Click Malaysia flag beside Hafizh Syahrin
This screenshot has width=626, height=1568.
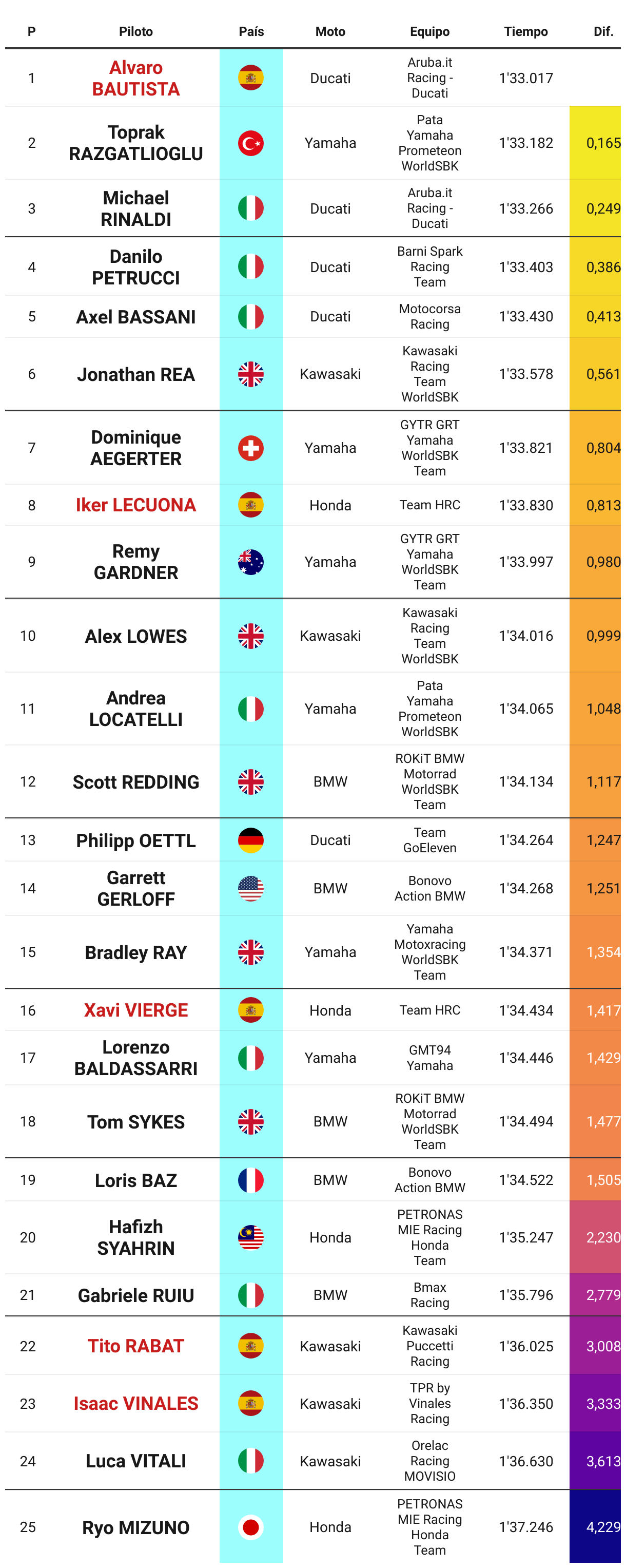point(250,1237)
